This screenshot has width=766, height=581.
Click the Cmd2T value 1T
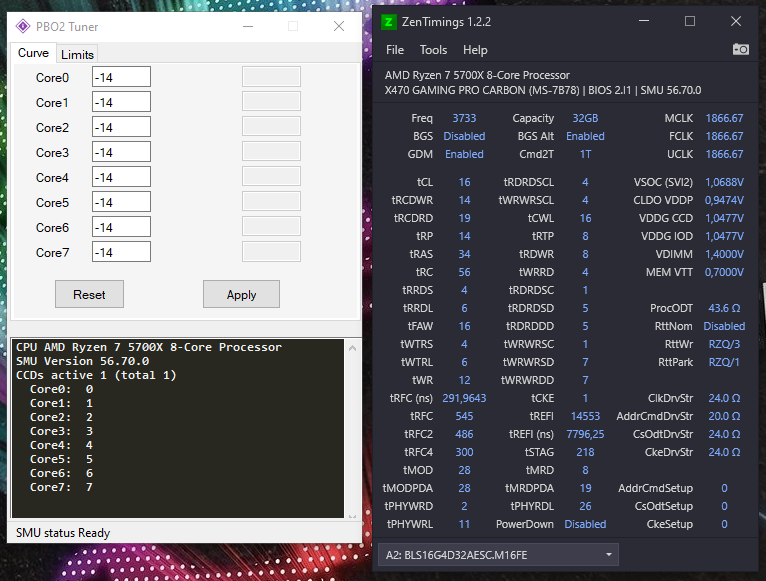pyautogui.click(x=585, y=154)
